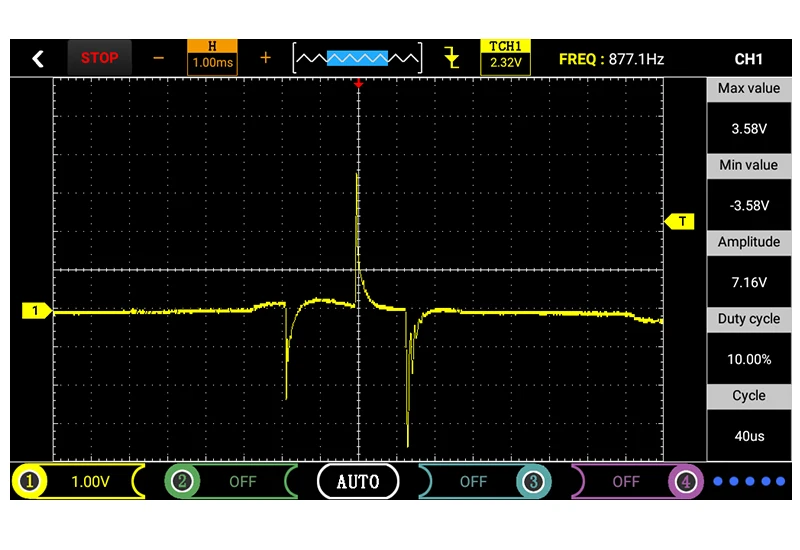Image resolution: width=800 pixels, height=550 pixels.
Task: Open the channel 3 OFF setting
Action: [473, 482]
